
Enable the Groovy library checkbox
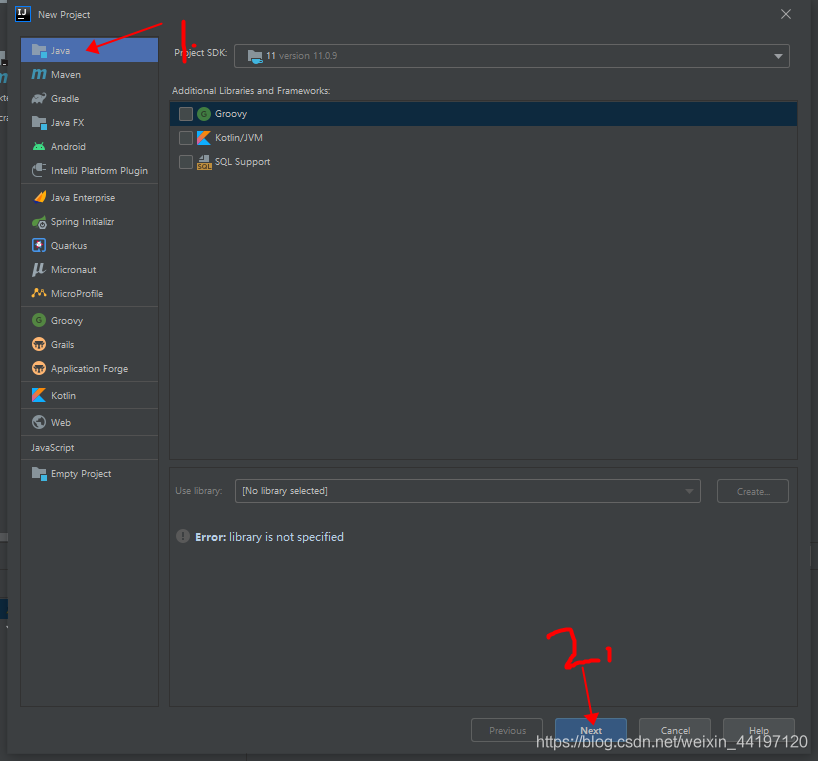coord(186,114)
